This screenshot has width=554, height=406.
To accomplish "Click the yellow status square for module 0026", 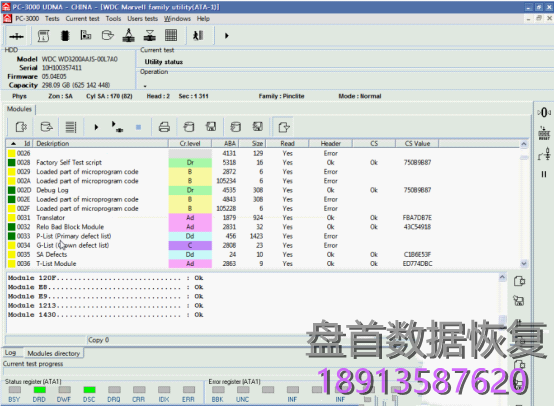I will pos(12,153).
